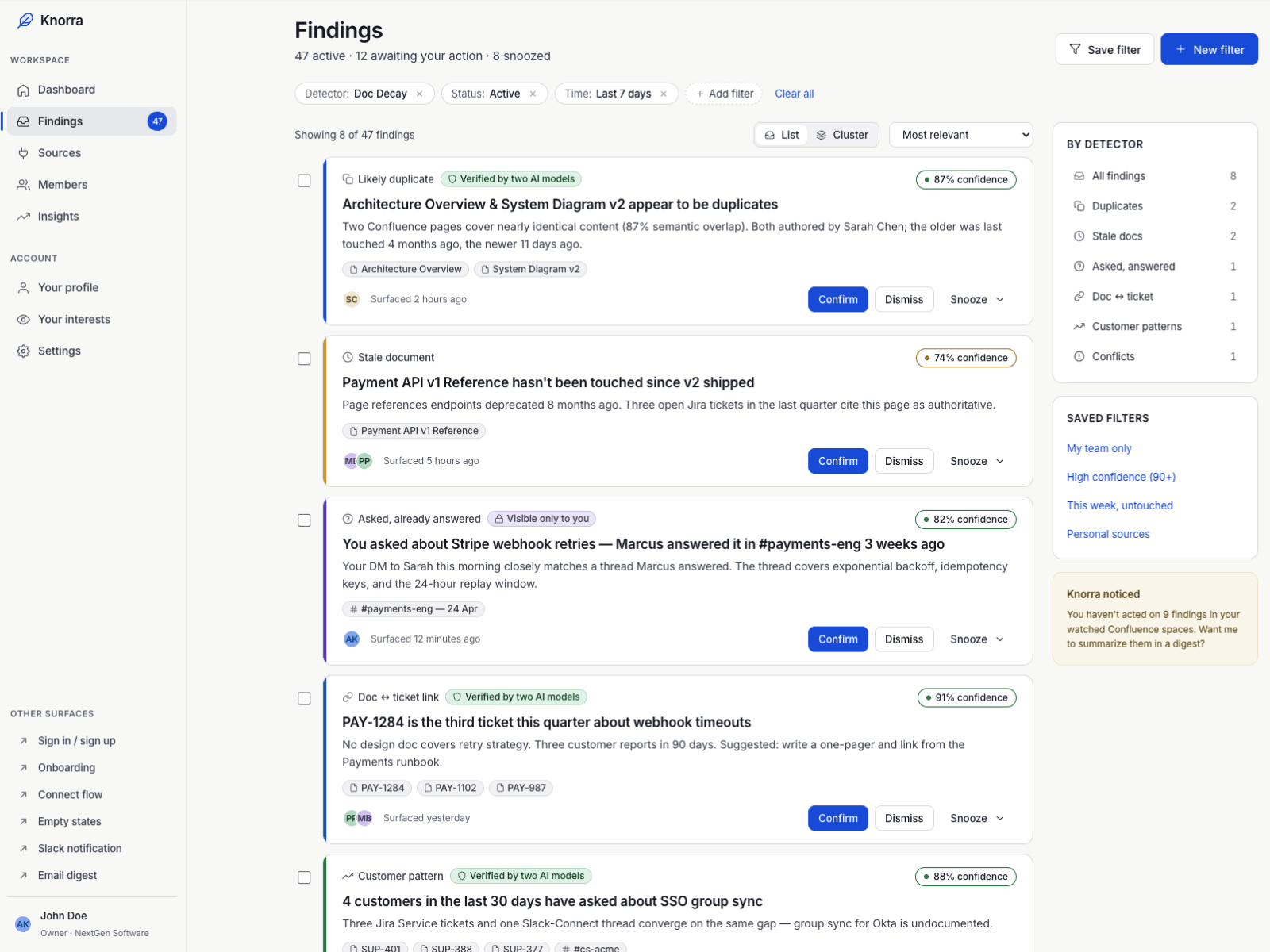Click the SC avatar on duplicate finding

tap(352, 299)
